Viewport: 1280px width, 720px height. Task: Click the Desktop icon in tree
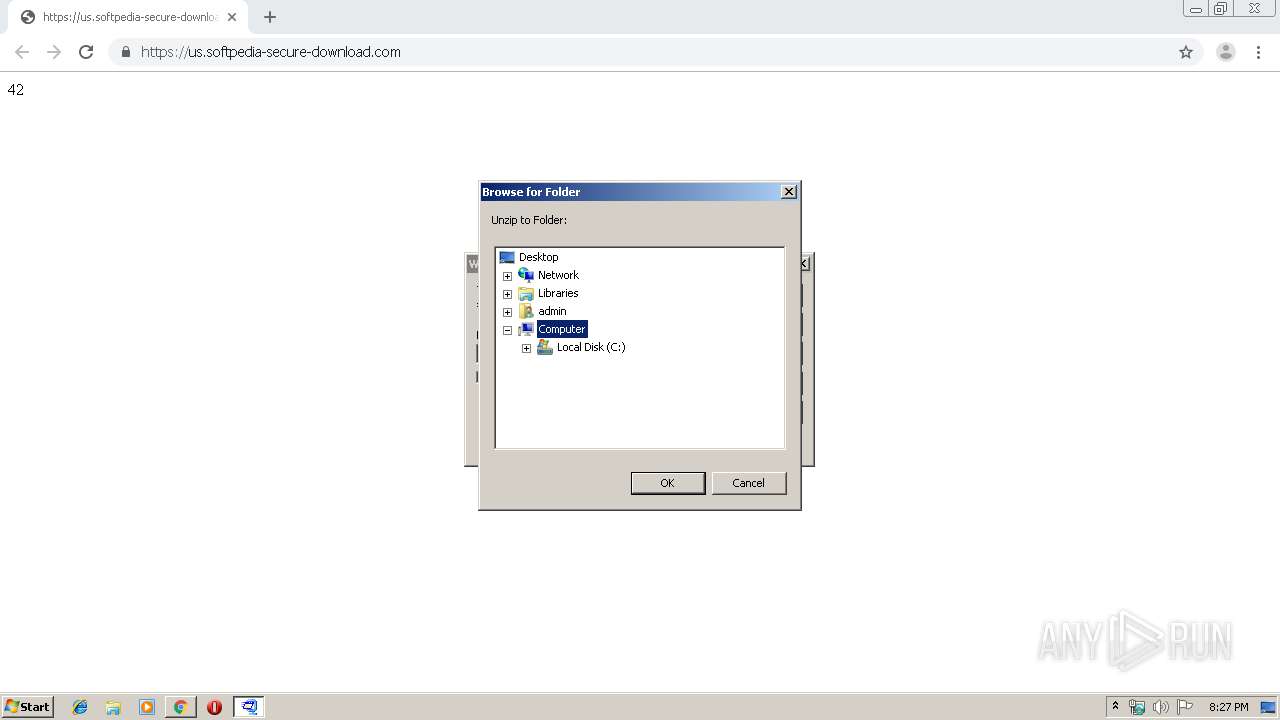[x=507, y=257]
